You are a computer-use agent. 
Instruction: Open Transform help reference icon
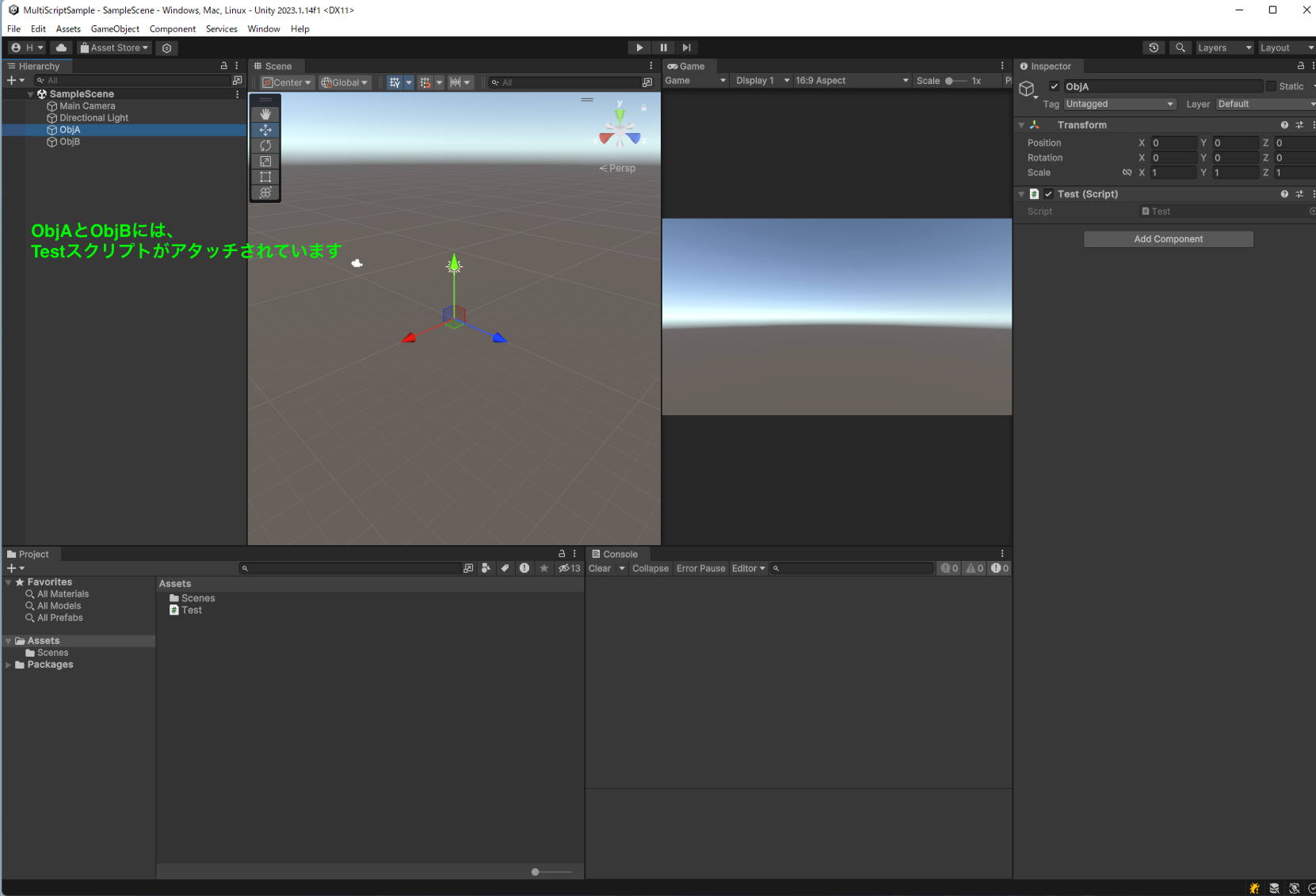click(1284, 125)
